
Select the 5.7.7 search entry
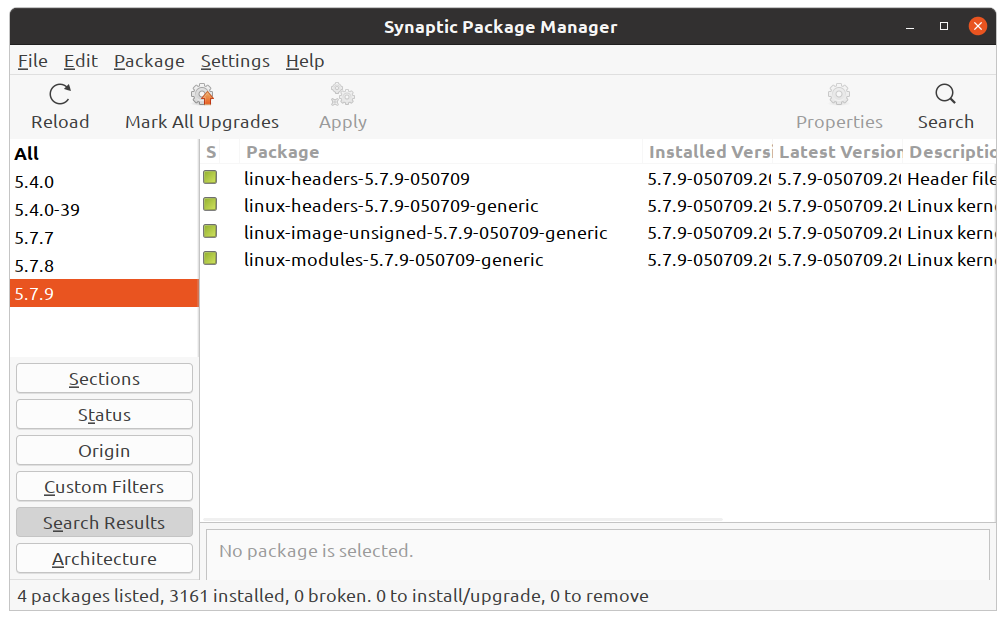(x=104, y=238)
